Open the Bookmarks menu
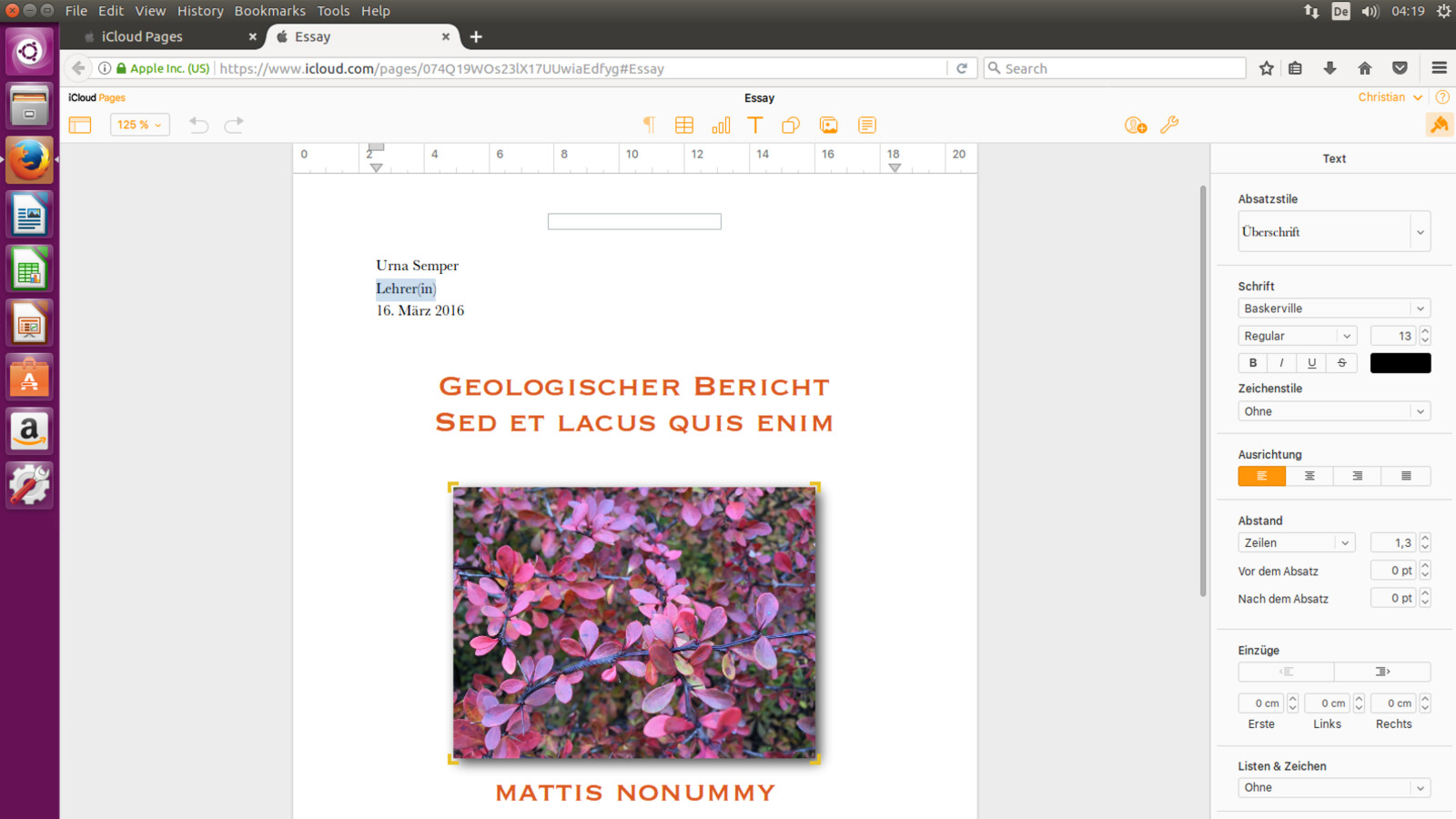Viewport: 1456px width, 819px height. tap(269, 10)
